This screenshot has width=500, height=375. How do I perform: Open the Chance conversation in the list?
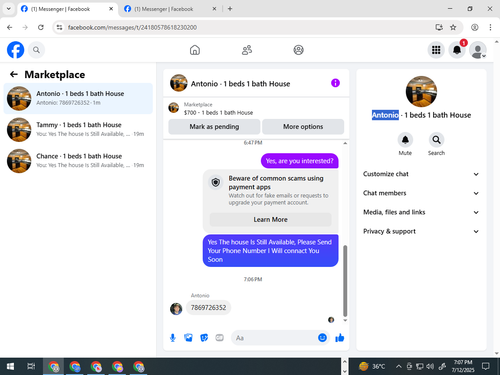click(x=78, y=161)
